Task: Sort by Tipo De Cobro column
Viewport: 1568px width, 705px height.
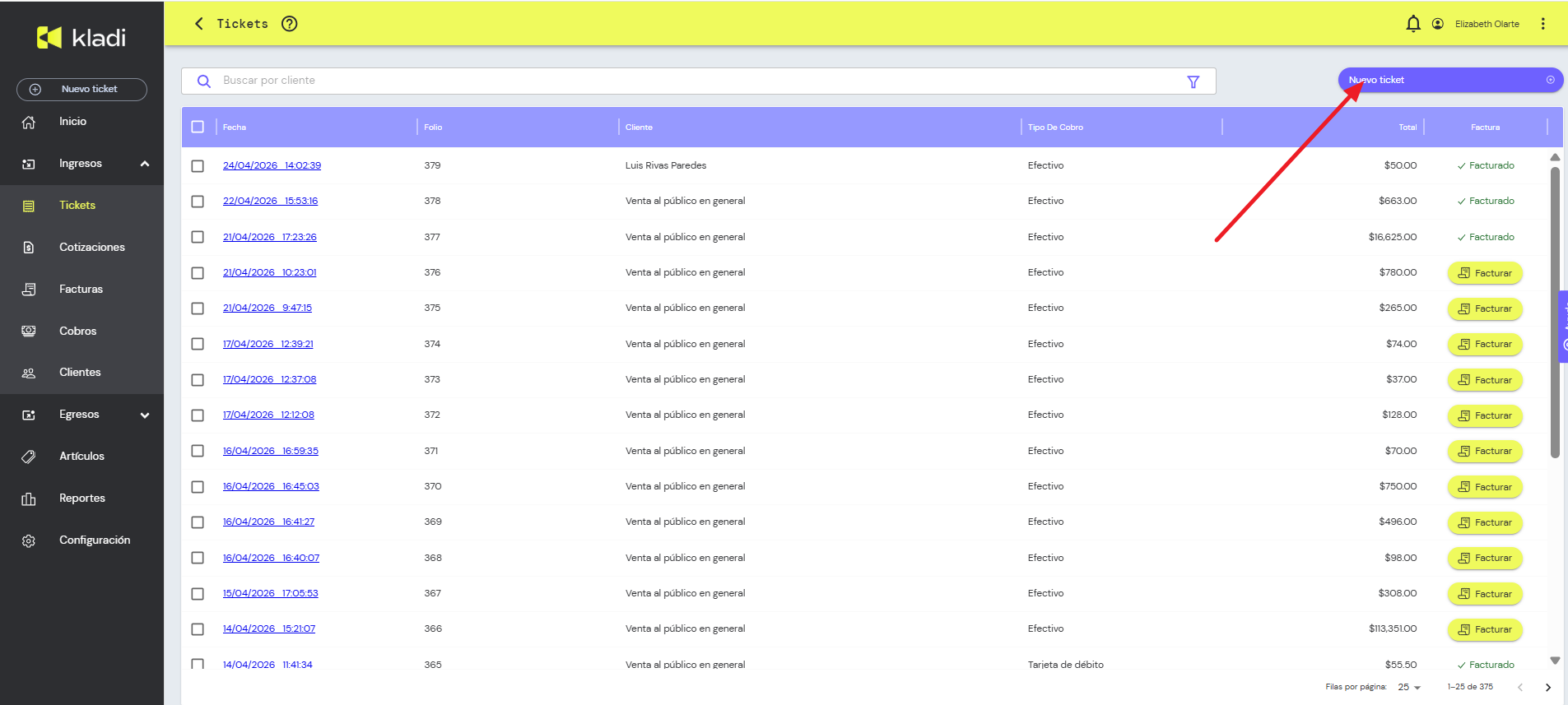Action: coord(1055,128)
